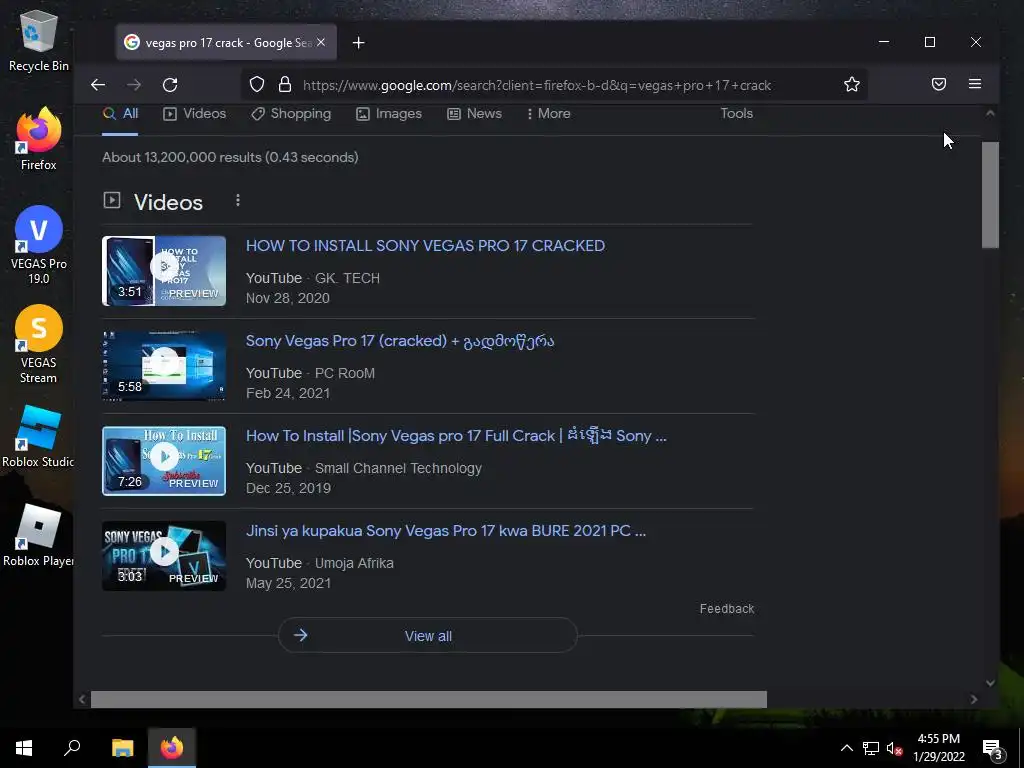The height and width of the screenshot is (768, 1024).
Task: Play the GK. TECH 3:51 video thumbnail
Action: coord(164,270)
